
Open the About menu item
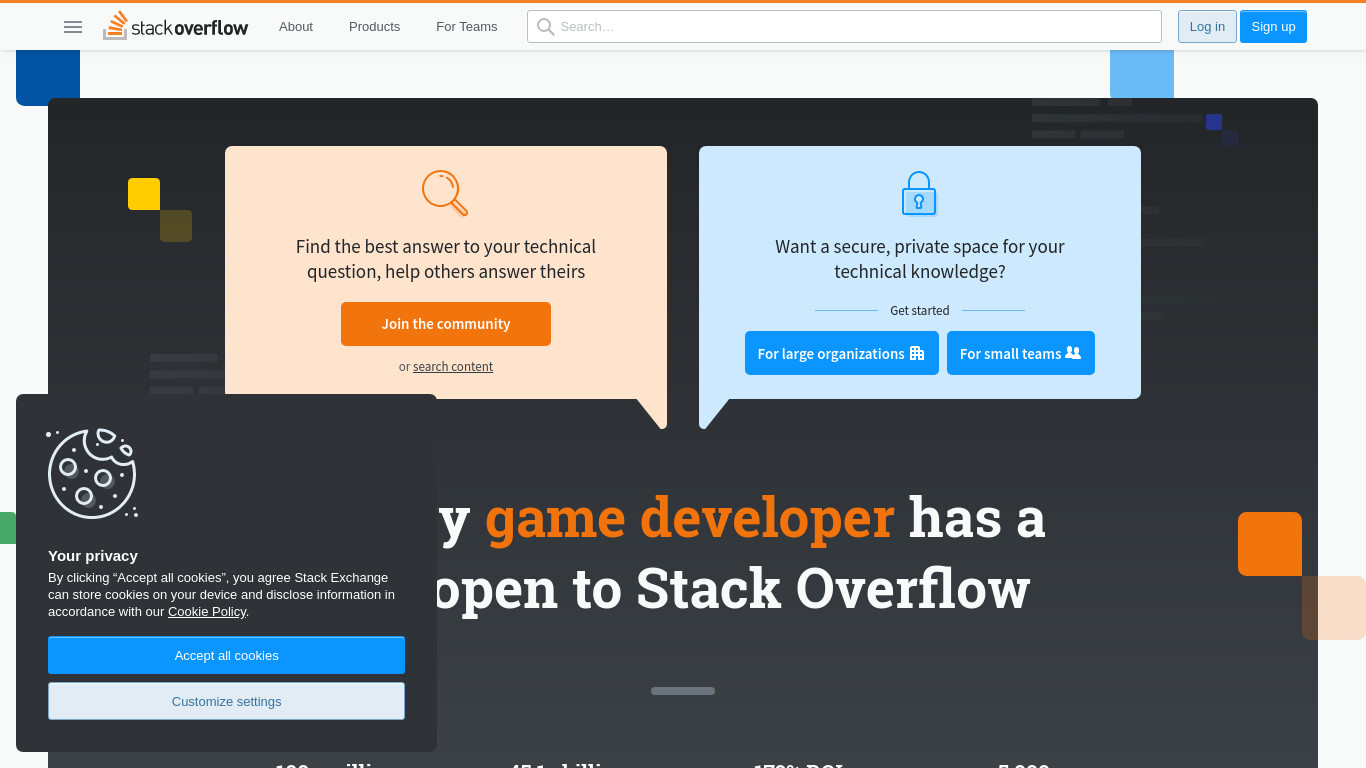[x=296, y=27]
